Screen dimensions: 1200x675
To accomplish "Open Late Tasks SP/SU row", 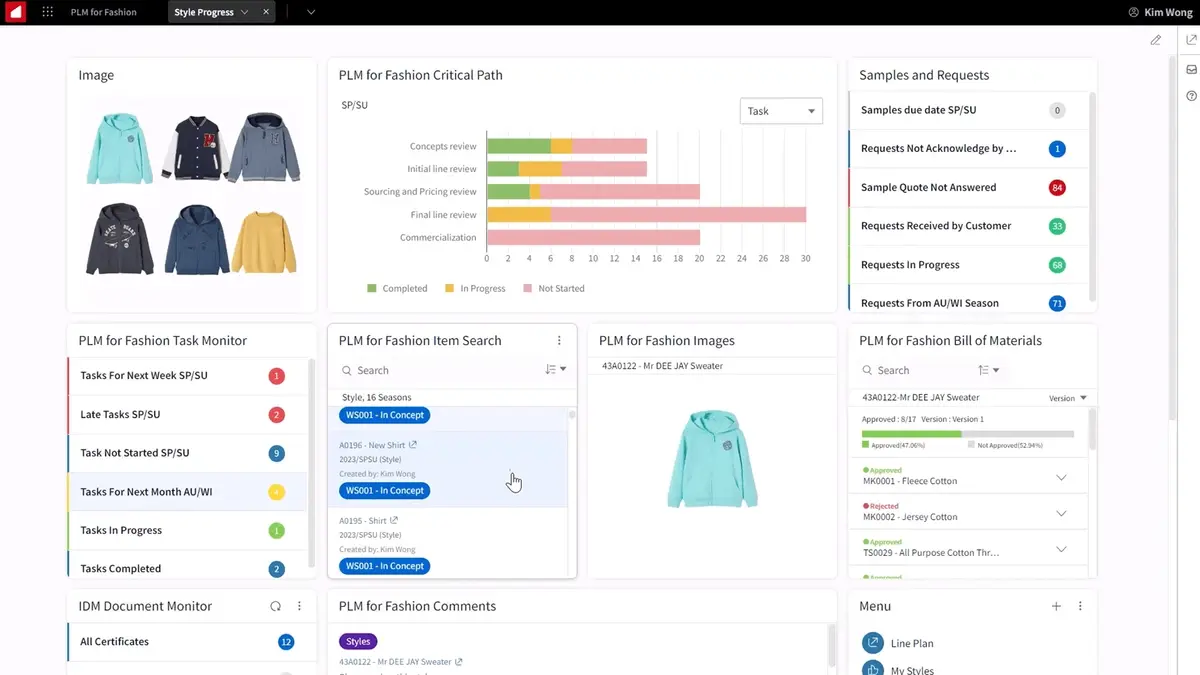I will click(187, 414).
